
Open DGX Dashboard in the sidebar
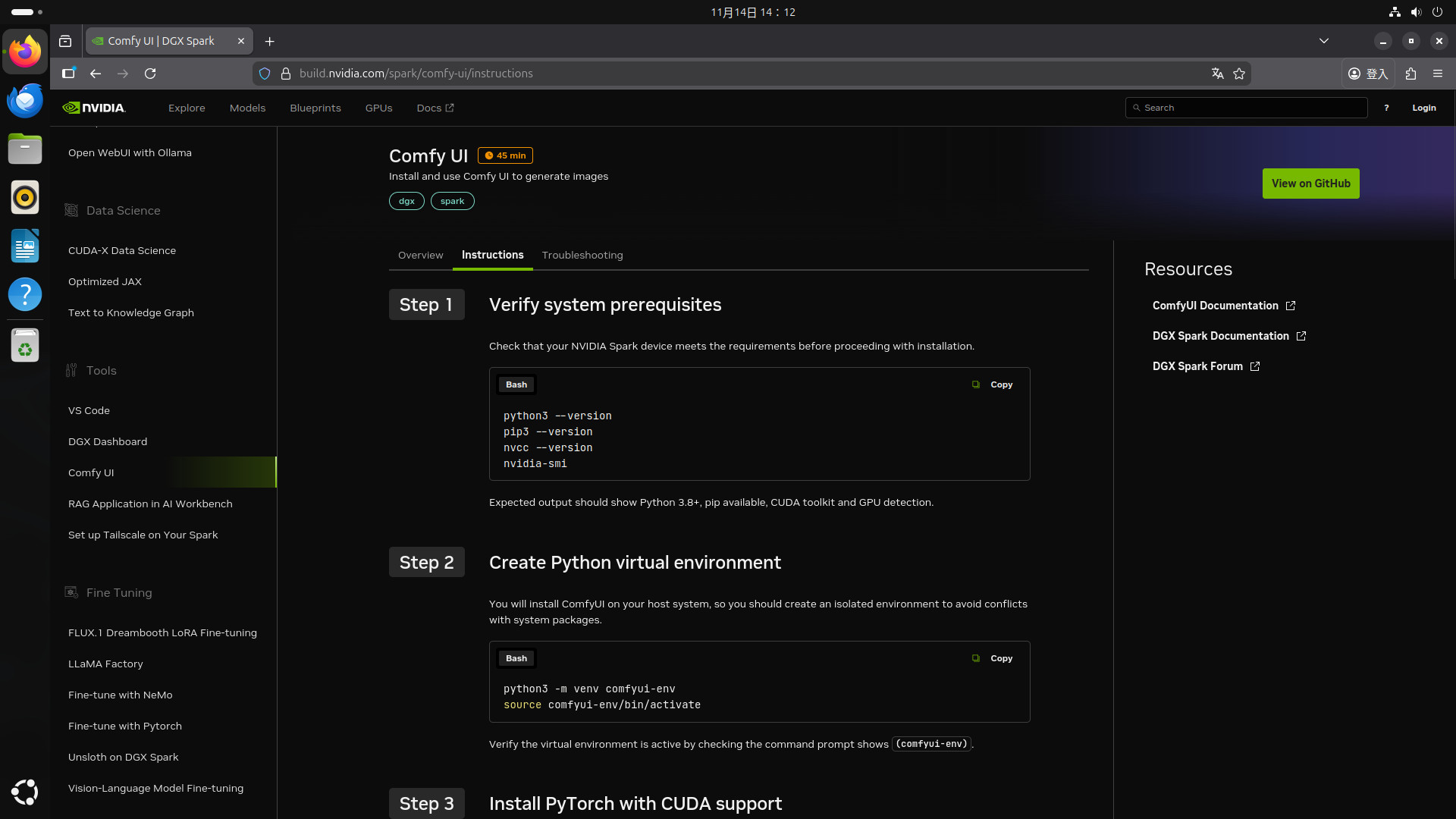tap(108, 441)
